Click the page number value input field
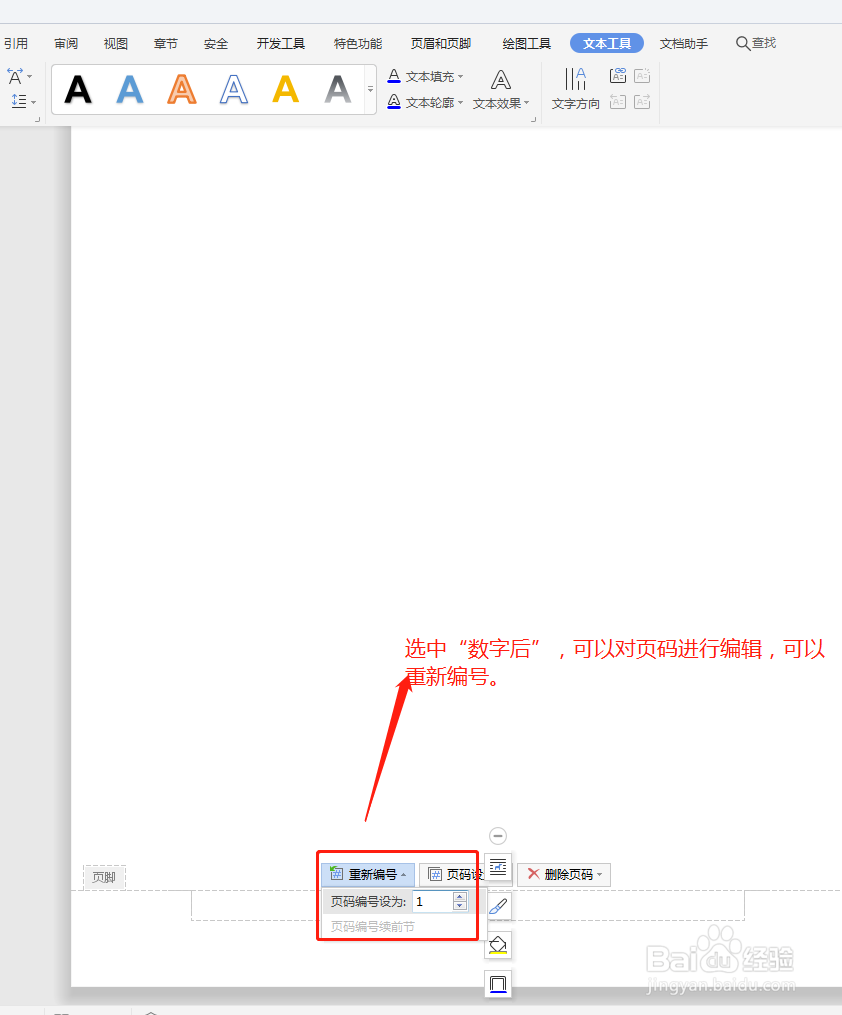Image resolution: width=842 pixels, height=1015 pixels. tap(432, 901)
